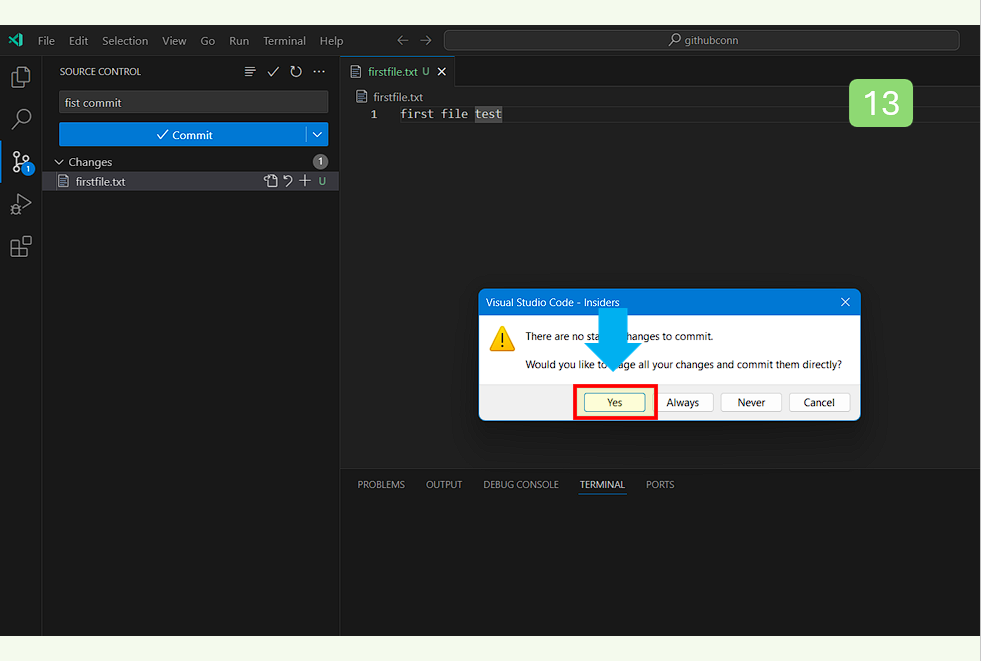Click the firstfile.txt breadcrumb in editor

click(398, 97)
